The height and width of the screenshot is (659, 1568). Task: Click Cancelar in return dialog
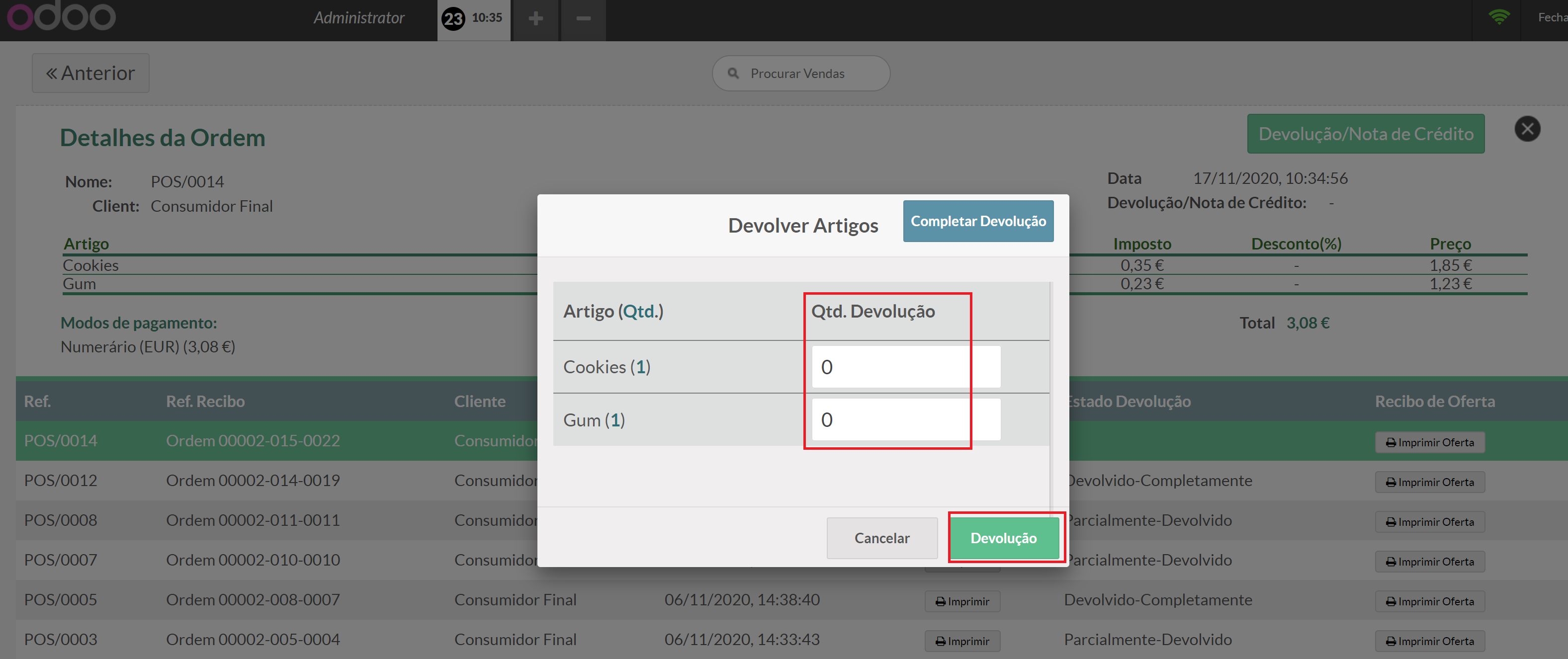click(881, 538)
